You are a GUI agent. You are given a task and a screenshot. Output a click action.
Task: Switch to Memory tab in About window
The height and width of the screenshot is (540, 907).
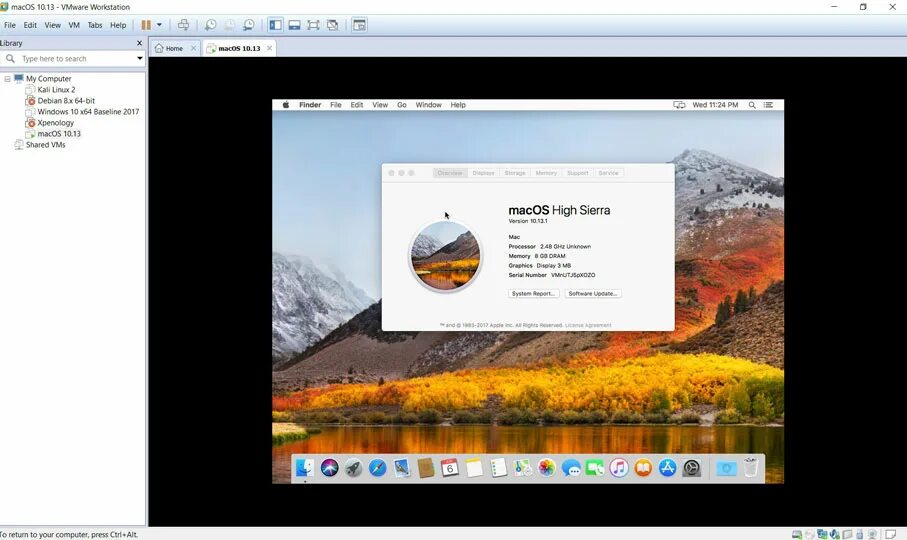pyautogui.click(x=546, y=173)
